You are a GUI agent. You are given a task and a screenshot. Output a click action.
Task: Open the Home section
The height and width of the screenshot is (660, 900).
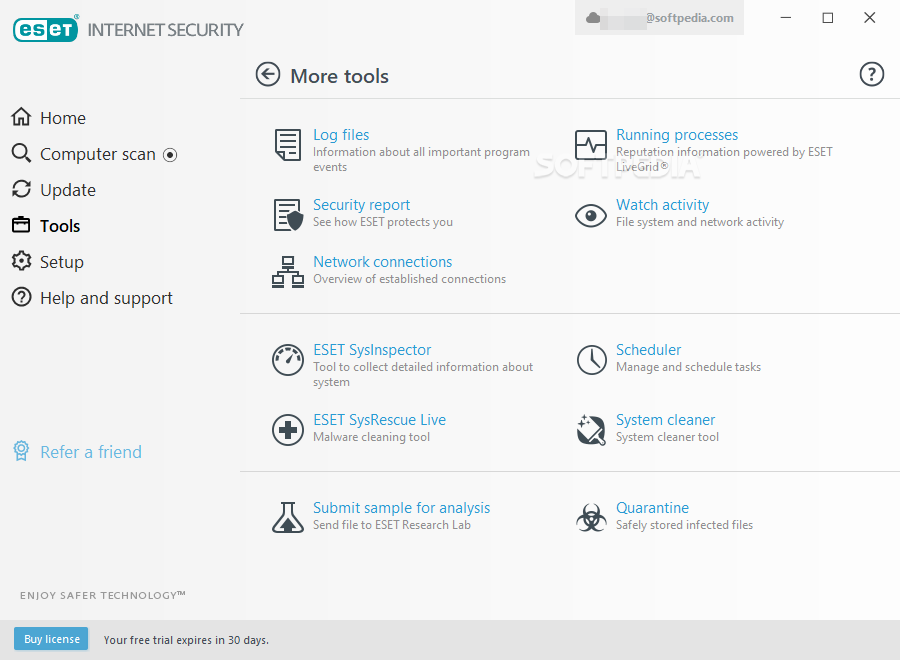(x=63, y=118)
